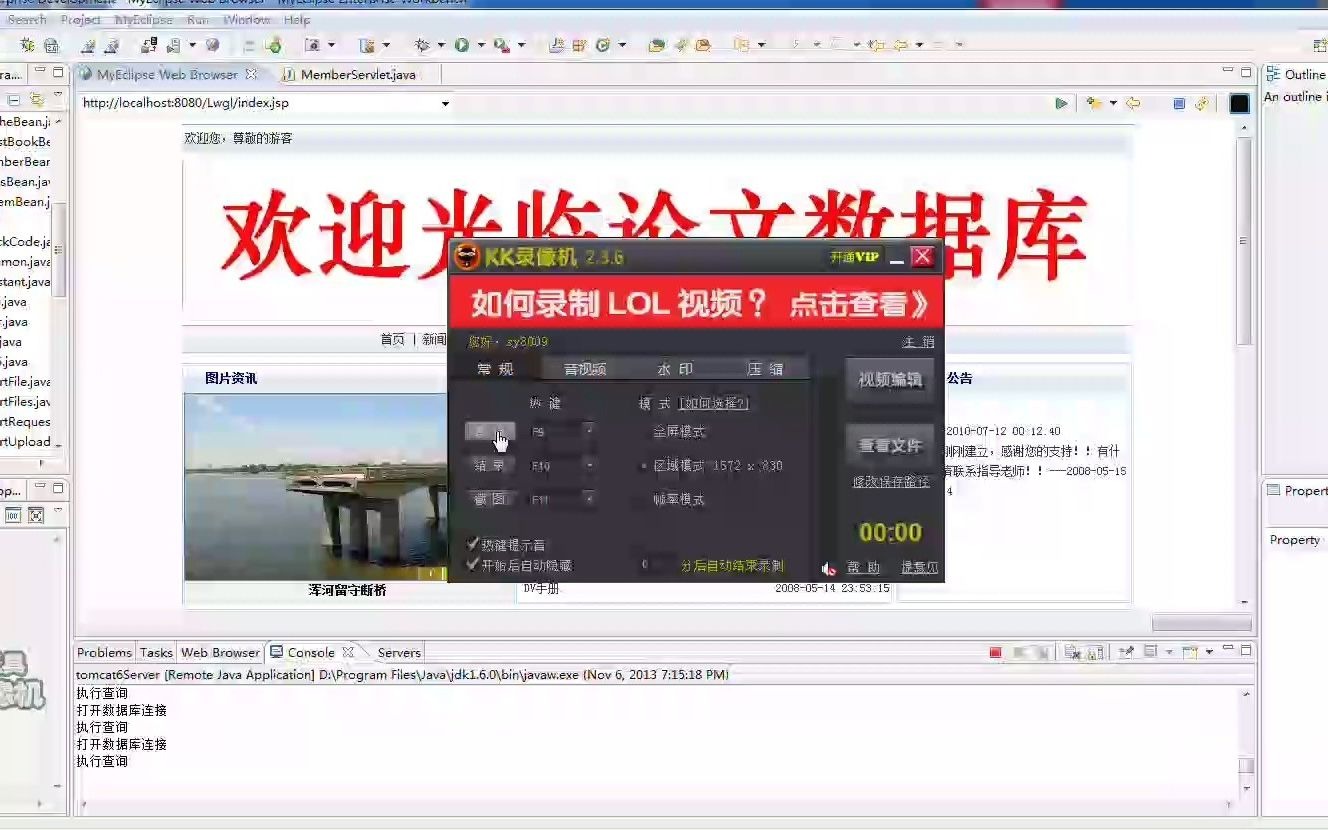Click the 视频编辑 button
The width and height of the screenshot is (1328, 830).
[x=890, y=380]
